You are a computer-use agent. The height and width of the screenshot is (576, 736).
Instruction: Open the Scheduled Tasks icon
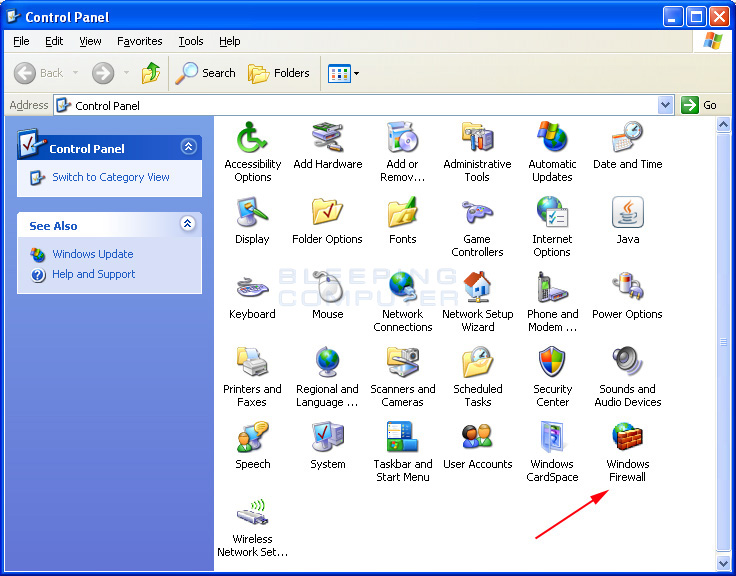pyautogui.click(x=477, y=362)
